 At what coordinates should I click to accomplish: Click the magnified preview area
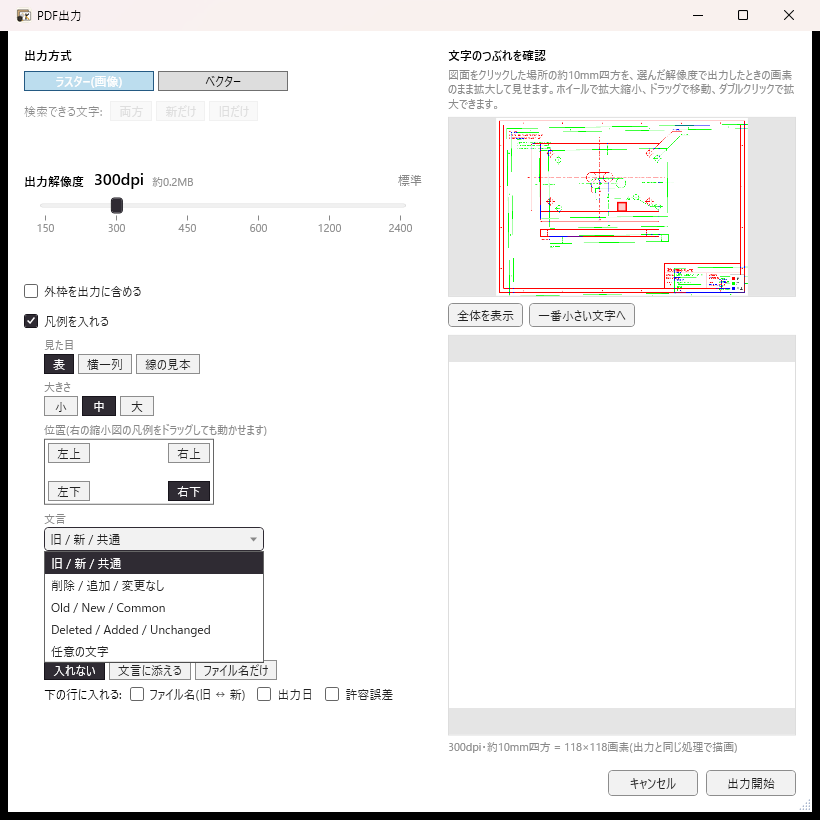tap(622, 535)
